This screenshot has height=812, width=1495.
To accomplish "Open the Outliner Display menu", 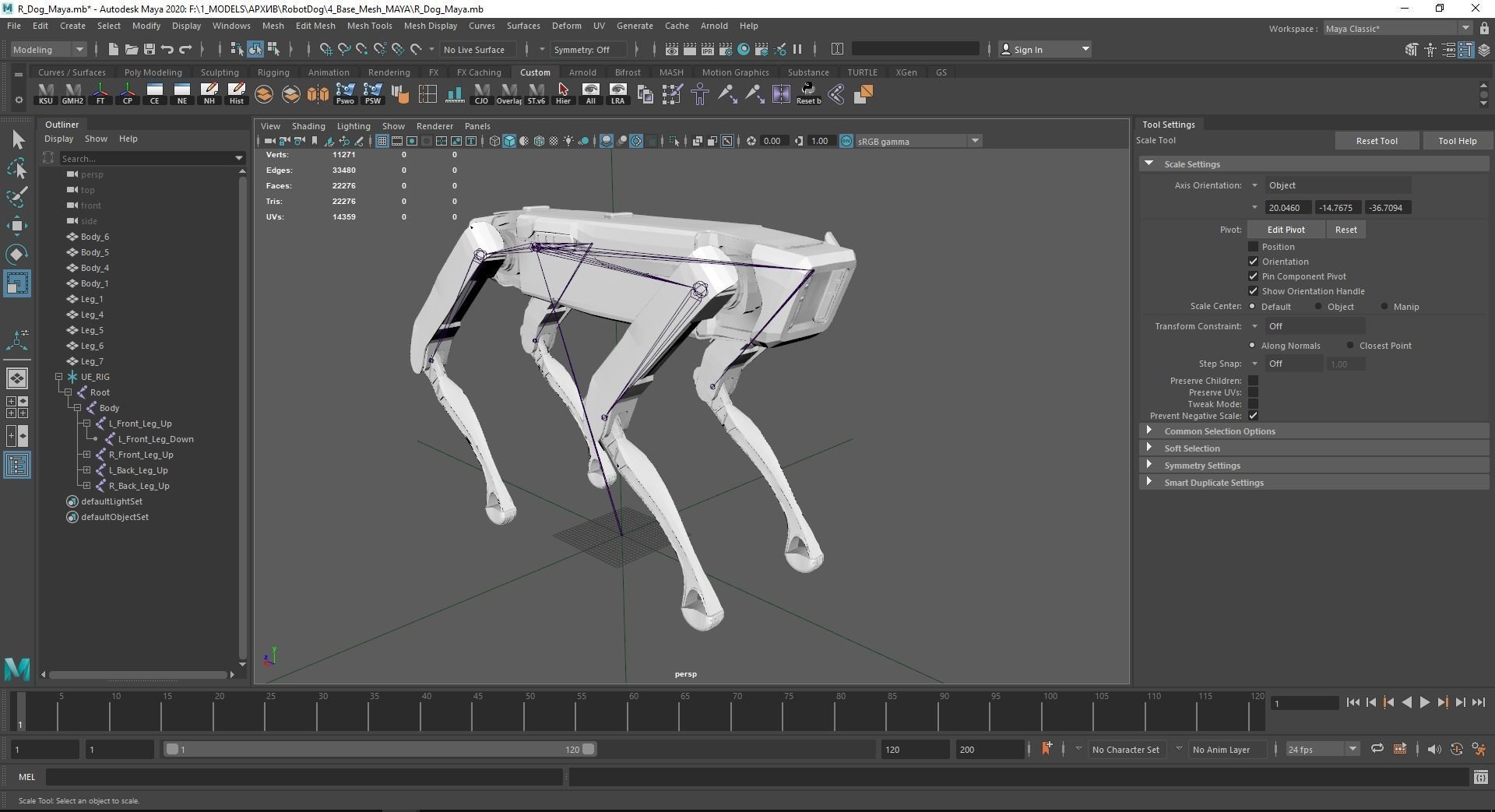I will coord(58,139).
